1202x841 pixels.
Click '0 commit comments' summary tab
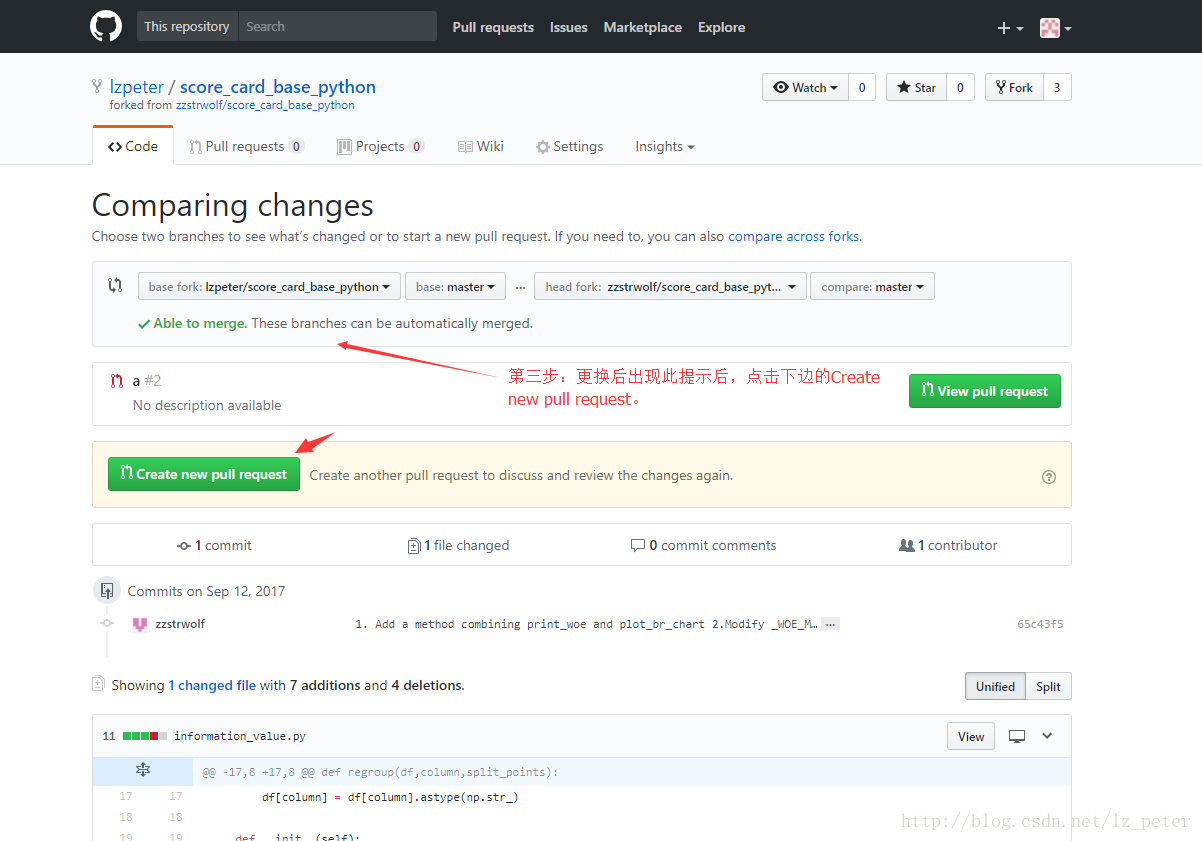click(704, 546)
